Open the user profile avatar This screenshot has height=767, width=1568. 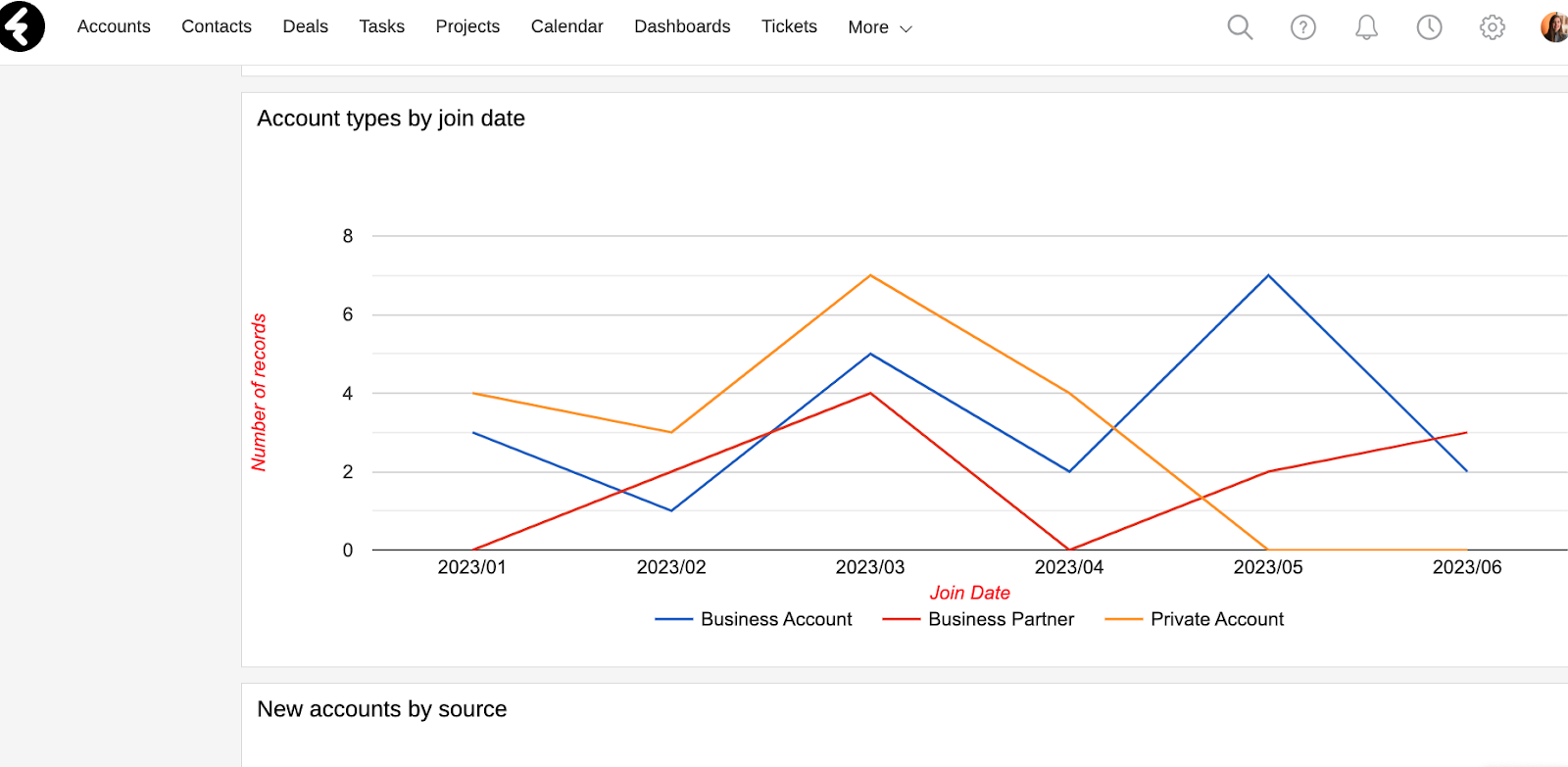(x=1554, y=27)
